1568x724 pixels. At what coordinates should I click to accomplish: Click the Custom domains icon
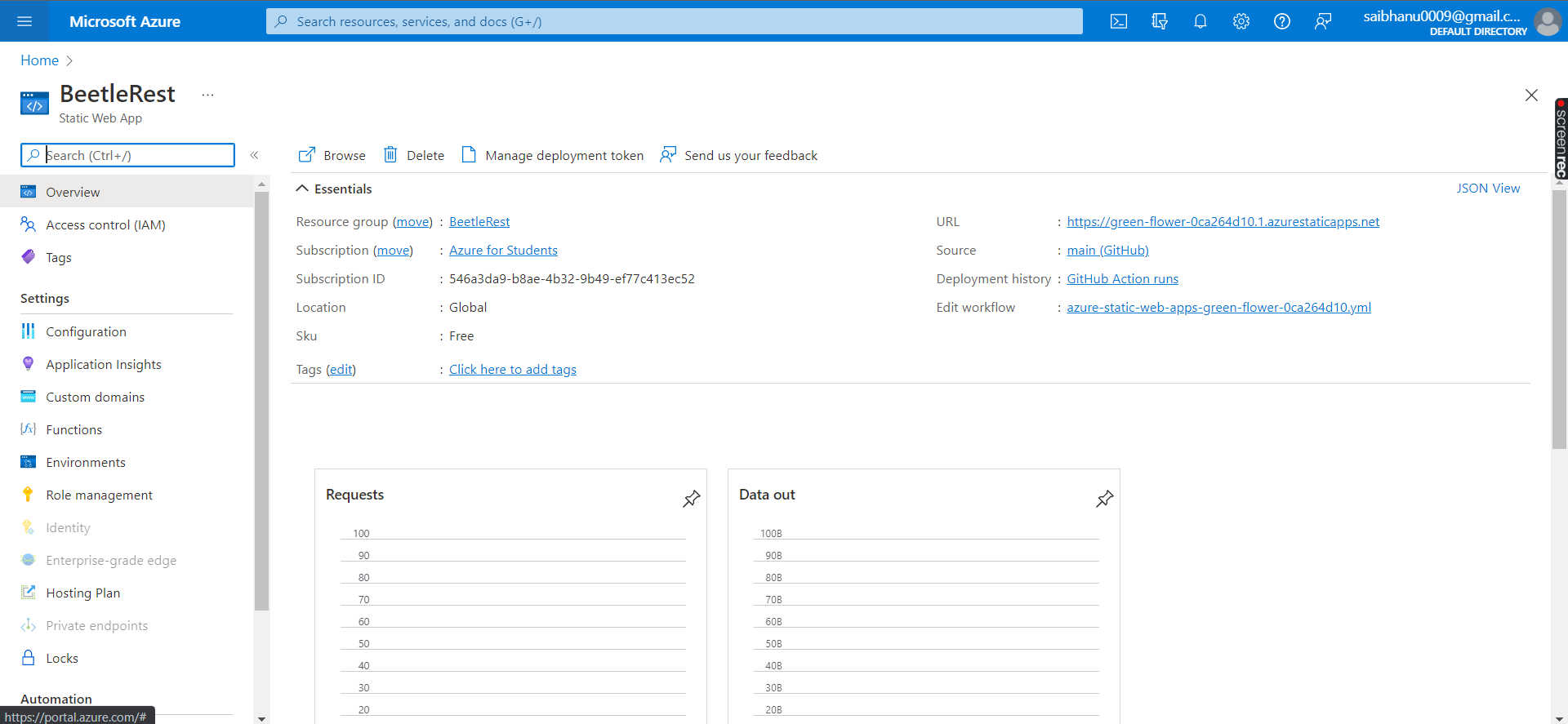coord(28,396)
